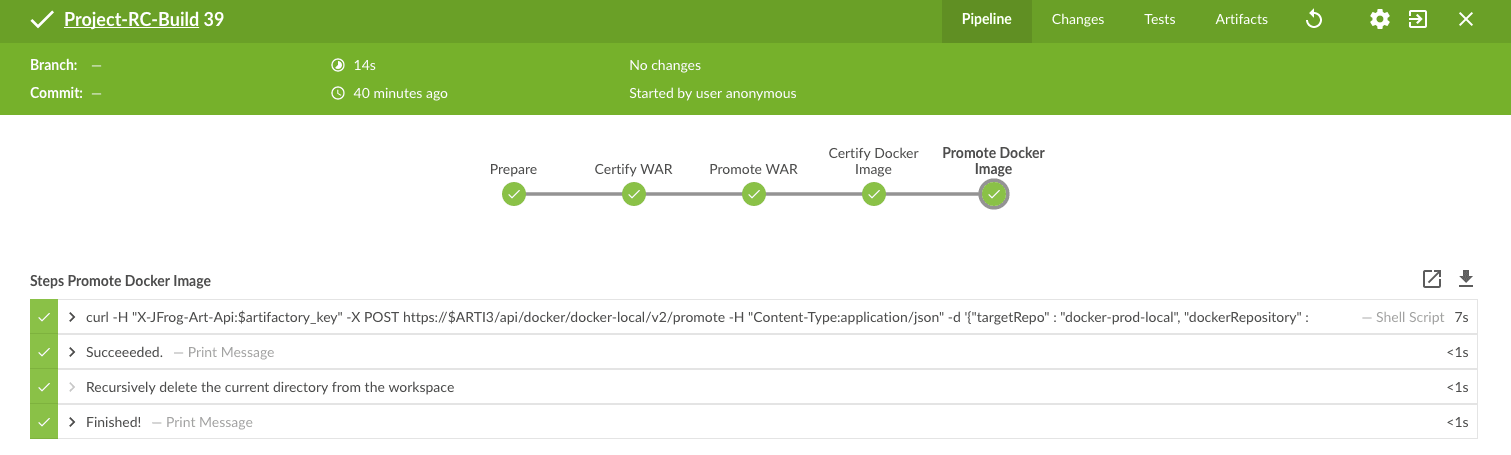1511x455 pixels.
Task: Select the Certify WAR stage node
Action: (633, 194)
